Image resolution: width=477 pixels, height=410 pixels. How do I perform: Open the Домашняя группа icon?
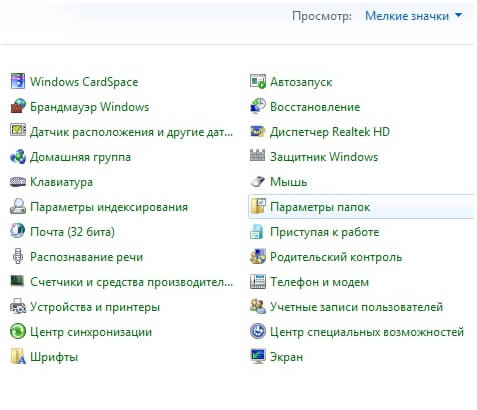point(18,157)
